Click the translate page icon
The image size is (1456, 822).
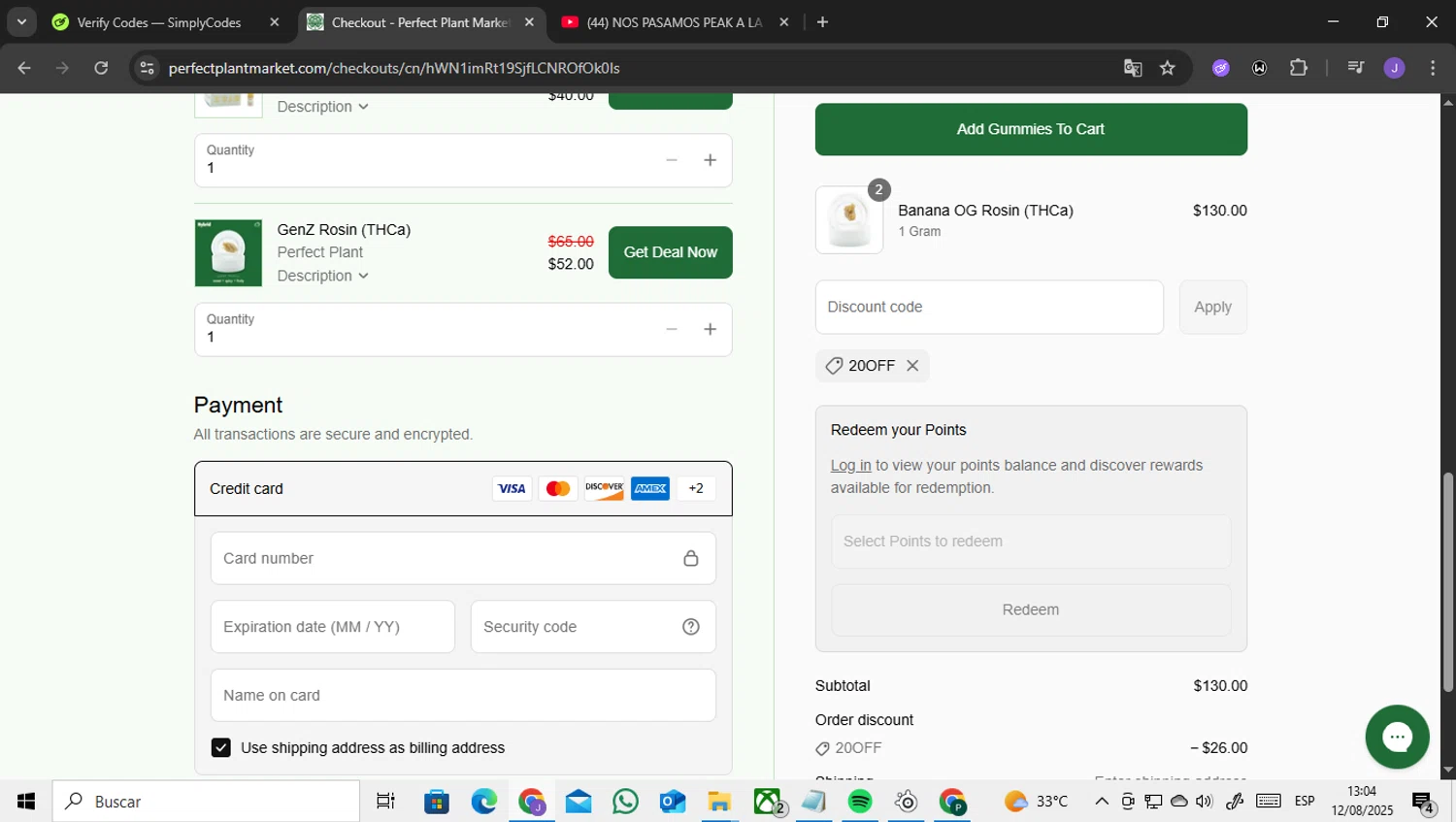[x=1132, y=68]
